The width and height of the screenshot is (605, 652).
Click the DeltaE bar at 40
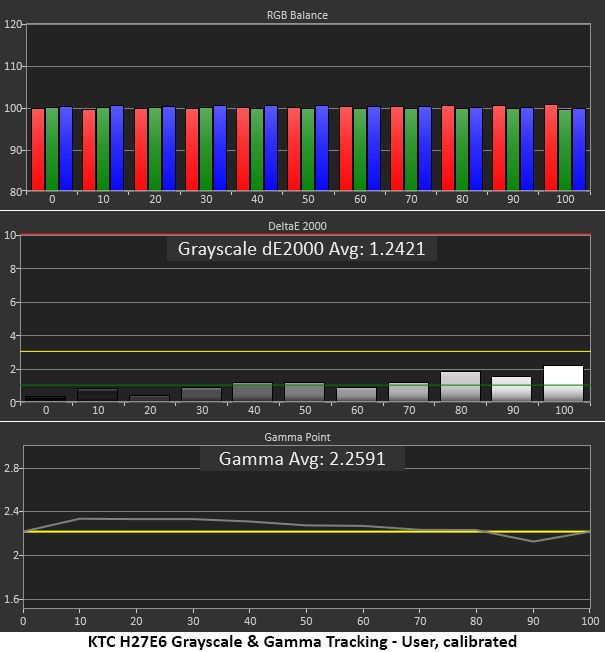click(x=252, y=392)
